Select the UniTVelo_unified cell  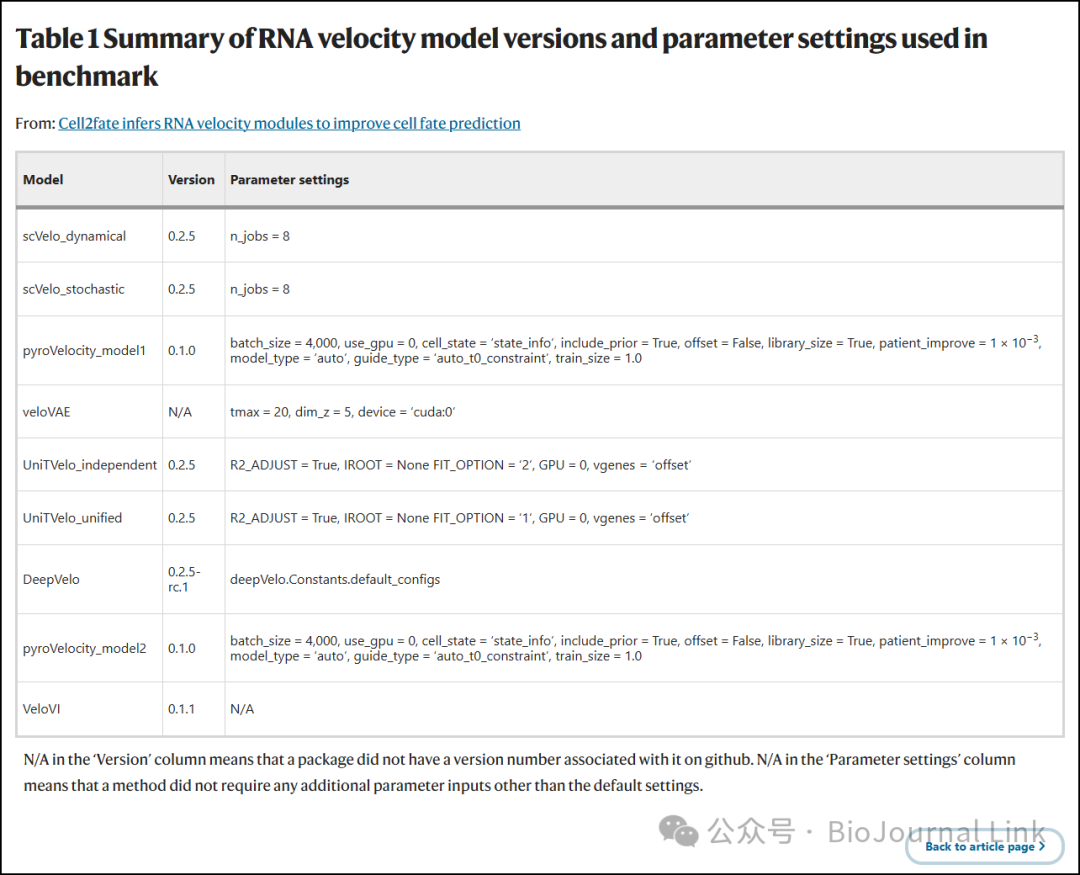click(x=72, y=518)
